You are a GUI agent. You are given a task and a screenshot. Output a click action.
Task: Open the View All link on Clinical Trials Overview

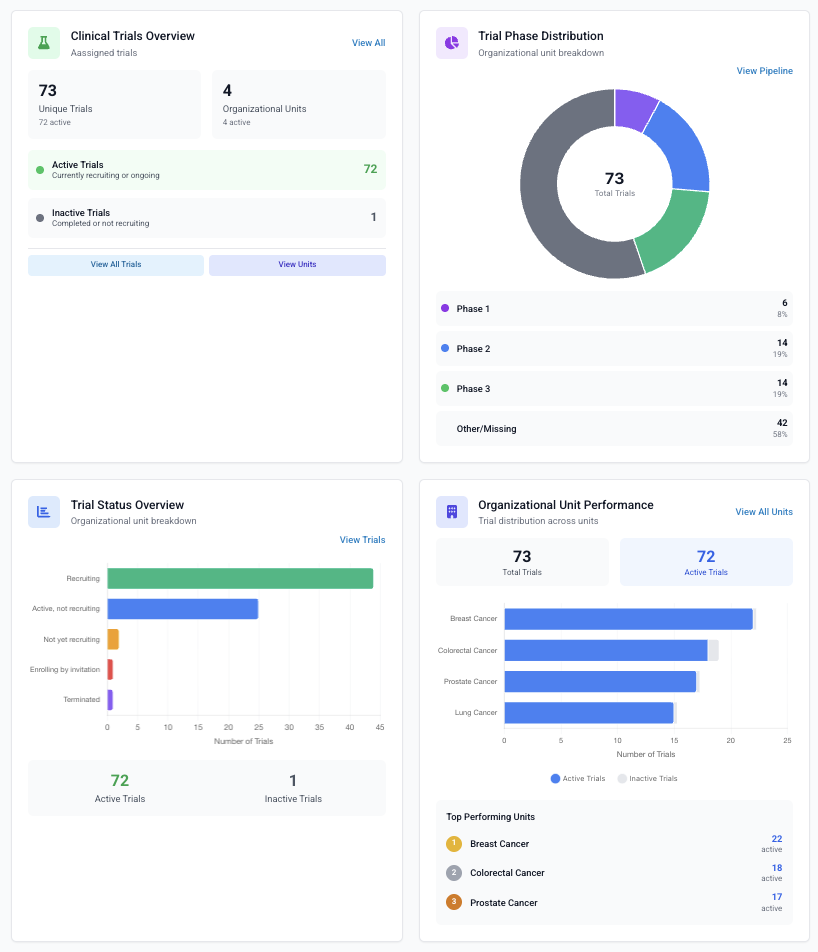[368, 43]
